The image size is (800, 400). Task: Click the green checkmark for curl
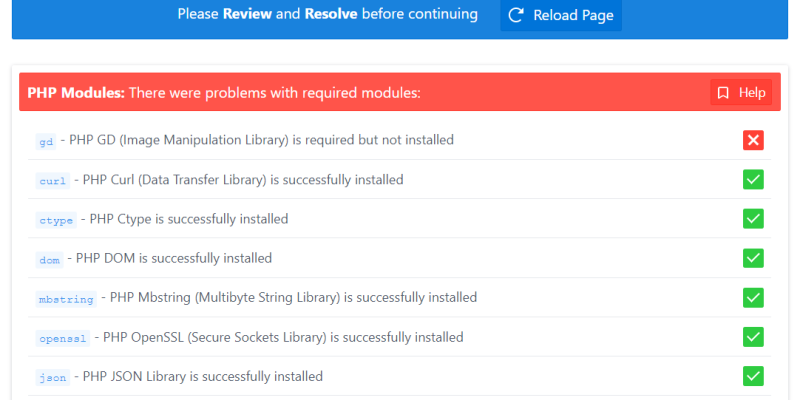753,179
